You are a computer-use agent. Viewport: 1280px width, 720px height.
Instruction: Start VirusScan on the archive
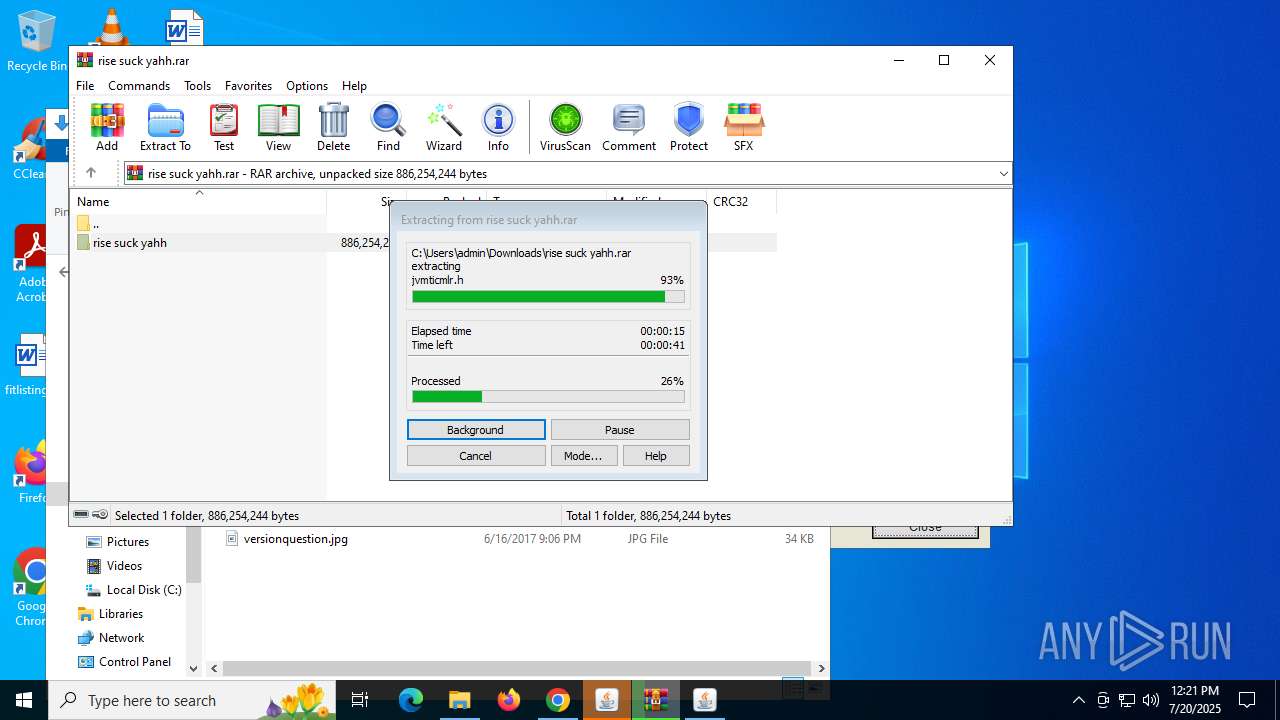point(565,127)
